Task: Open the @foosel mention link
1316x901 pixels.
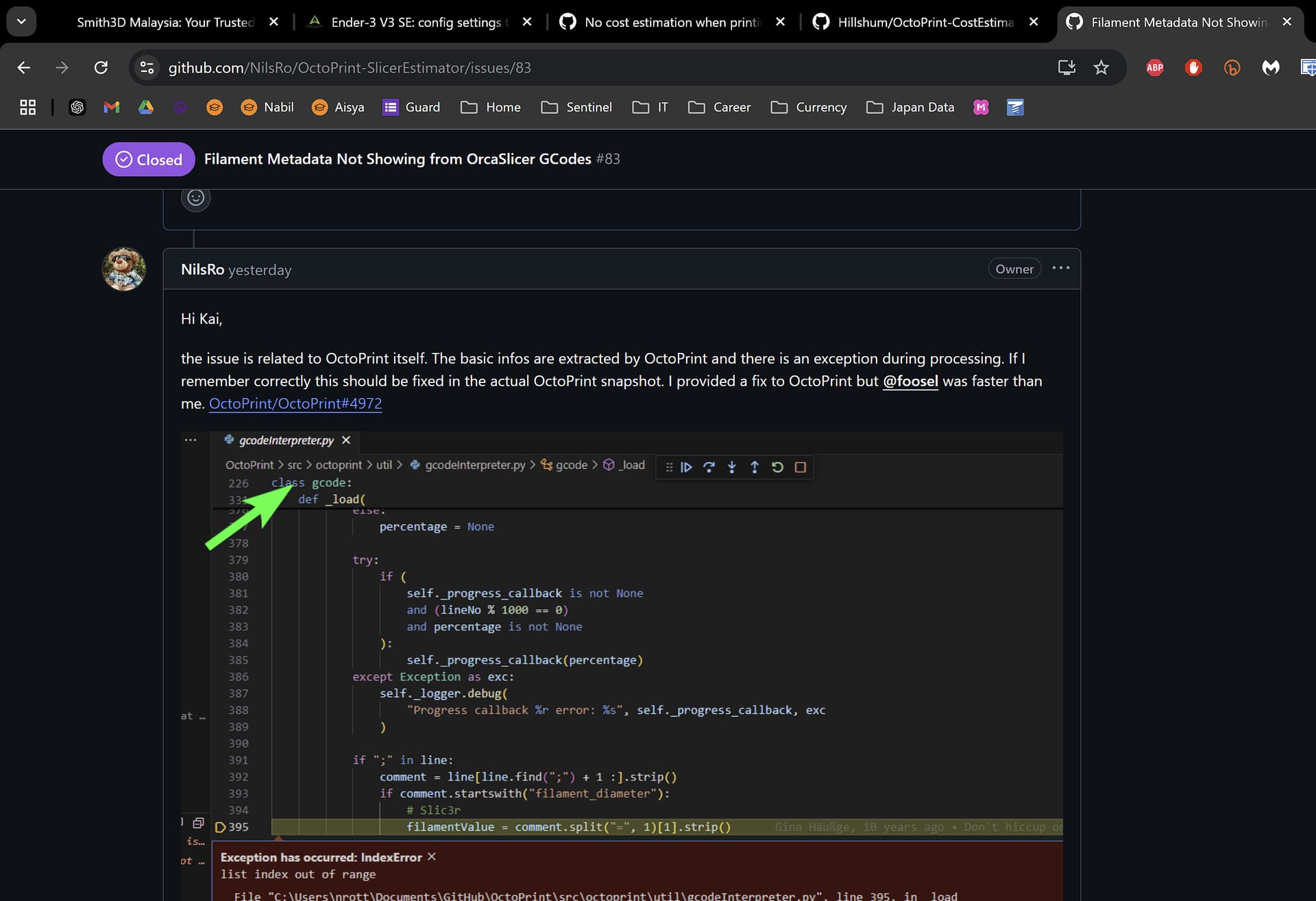Action: pyautogui.click(x=910, y=381)
